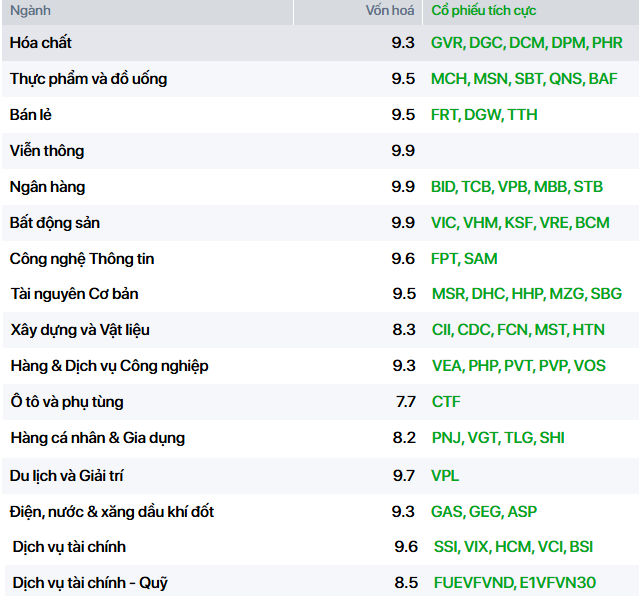Click the VPL stock ticker
Screen dimensions: 639x598
(445, 476)
